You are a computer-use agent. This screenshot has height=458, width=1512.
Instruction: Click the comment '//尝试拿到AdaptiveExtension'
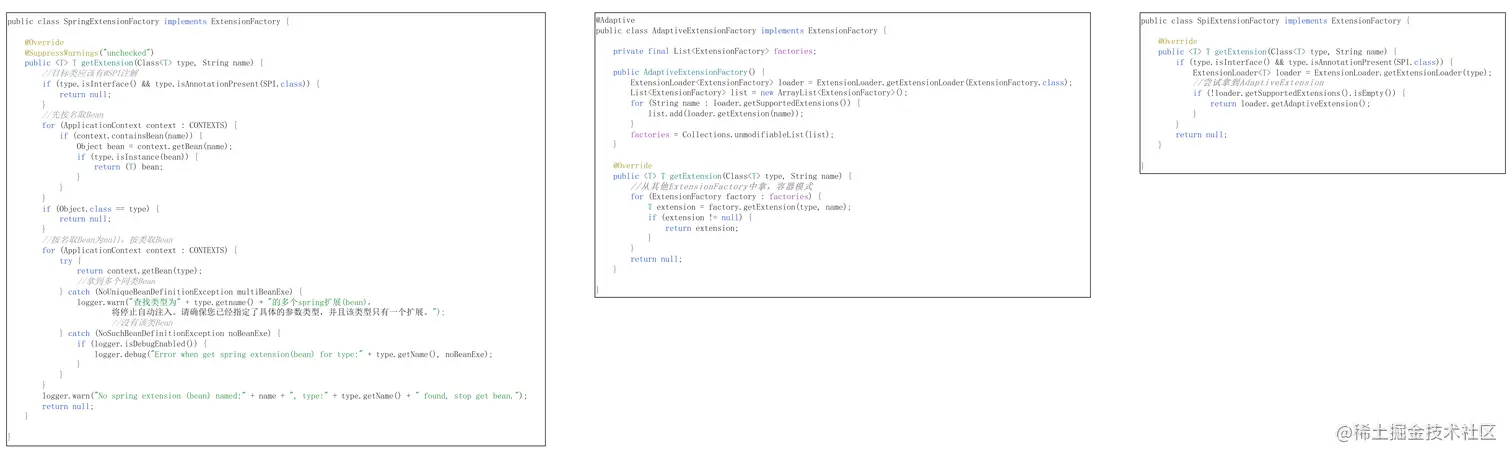1258,83
